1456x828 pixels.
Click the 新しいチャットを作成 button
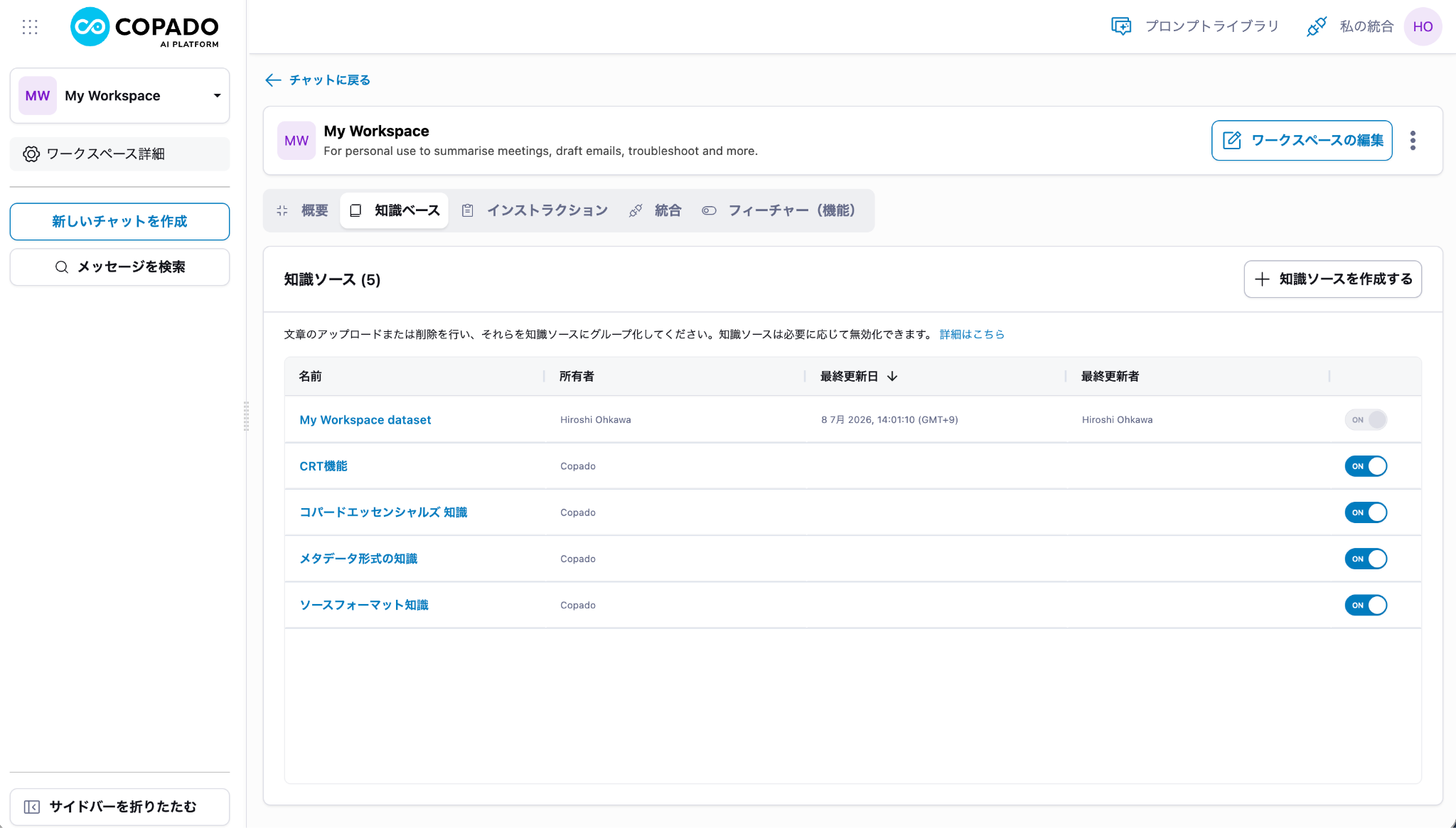[x=119, y=222]
